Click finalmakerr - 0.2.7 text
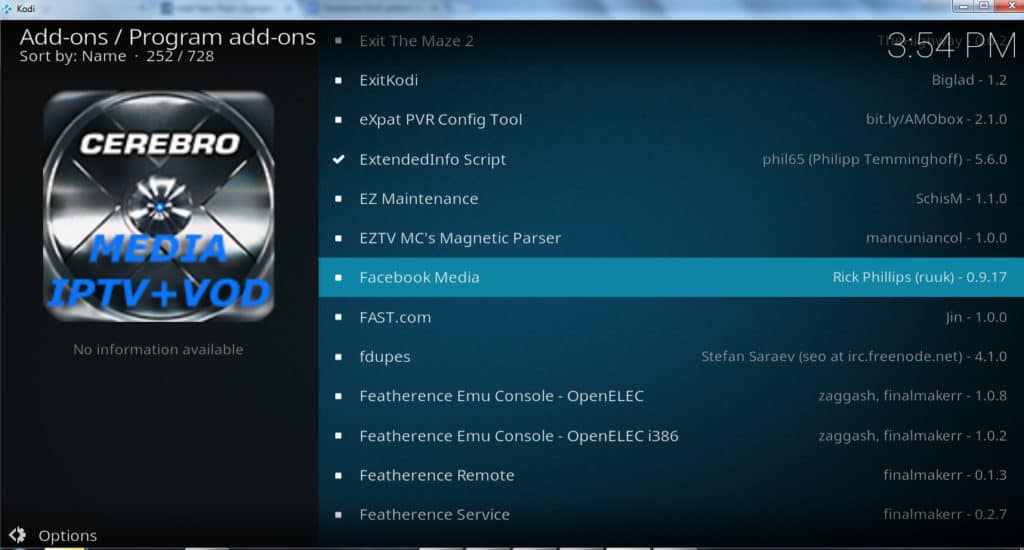This screenshot has width=1024, height=550. coord(945,514)
